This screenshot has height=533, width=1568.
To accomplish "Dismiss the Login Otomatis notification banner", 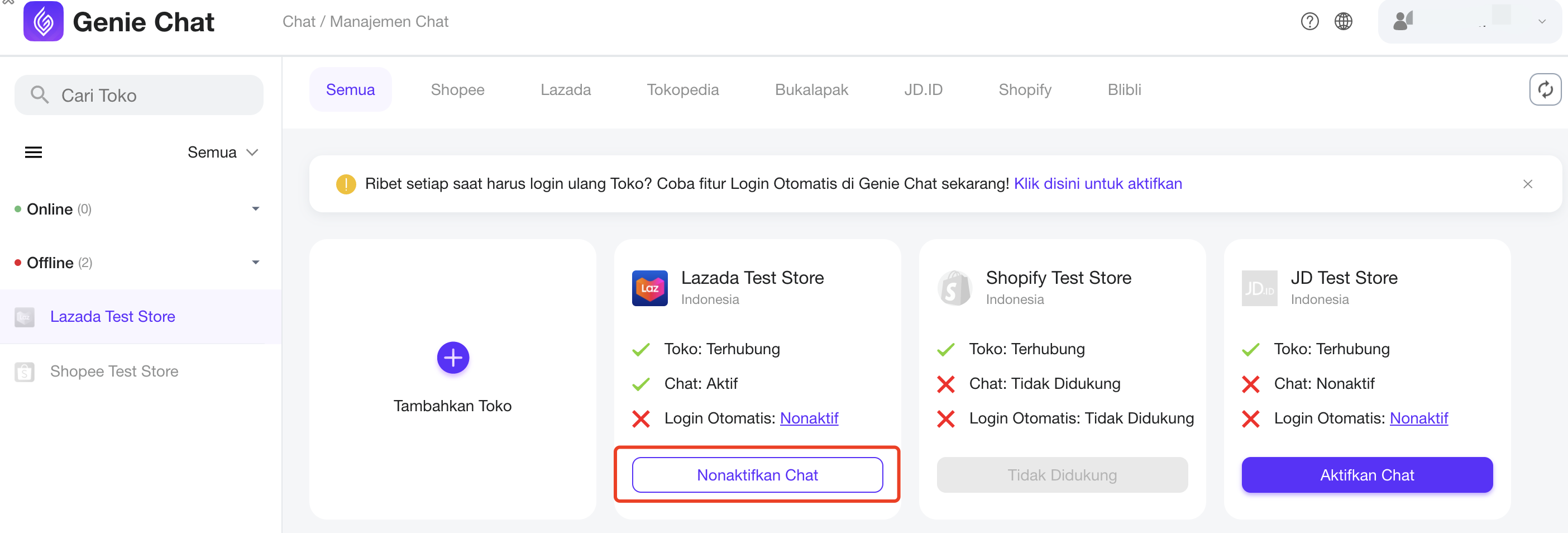I will click(x=1528, y=184).
